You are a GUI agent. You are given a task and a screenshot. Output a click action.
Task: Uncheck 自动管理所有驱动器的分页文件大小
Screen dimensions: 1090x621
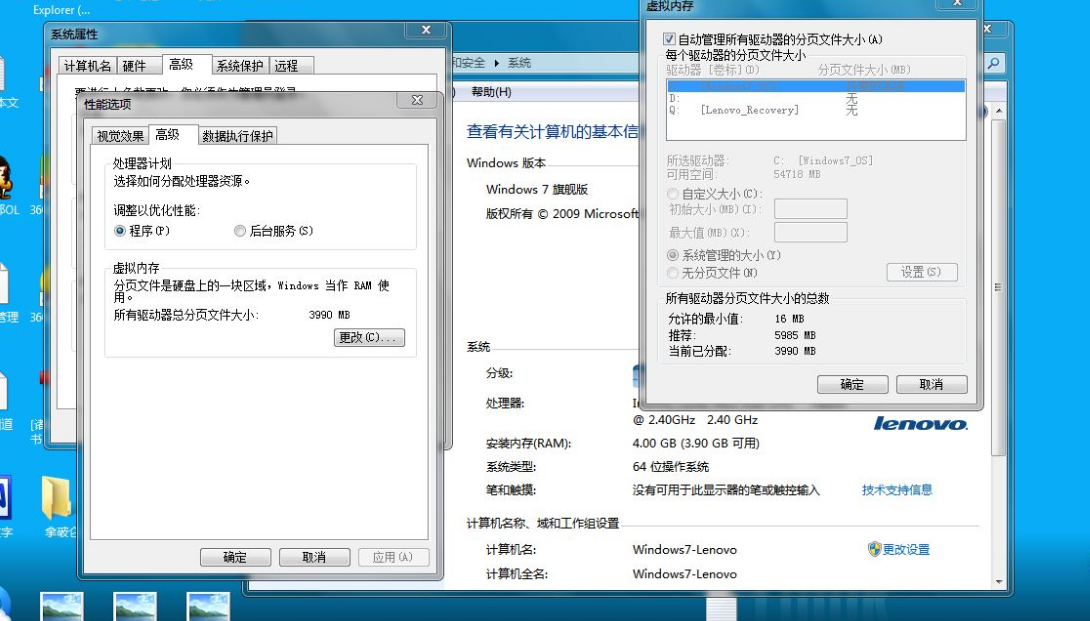pyautogui.click(x=667, y=38)
